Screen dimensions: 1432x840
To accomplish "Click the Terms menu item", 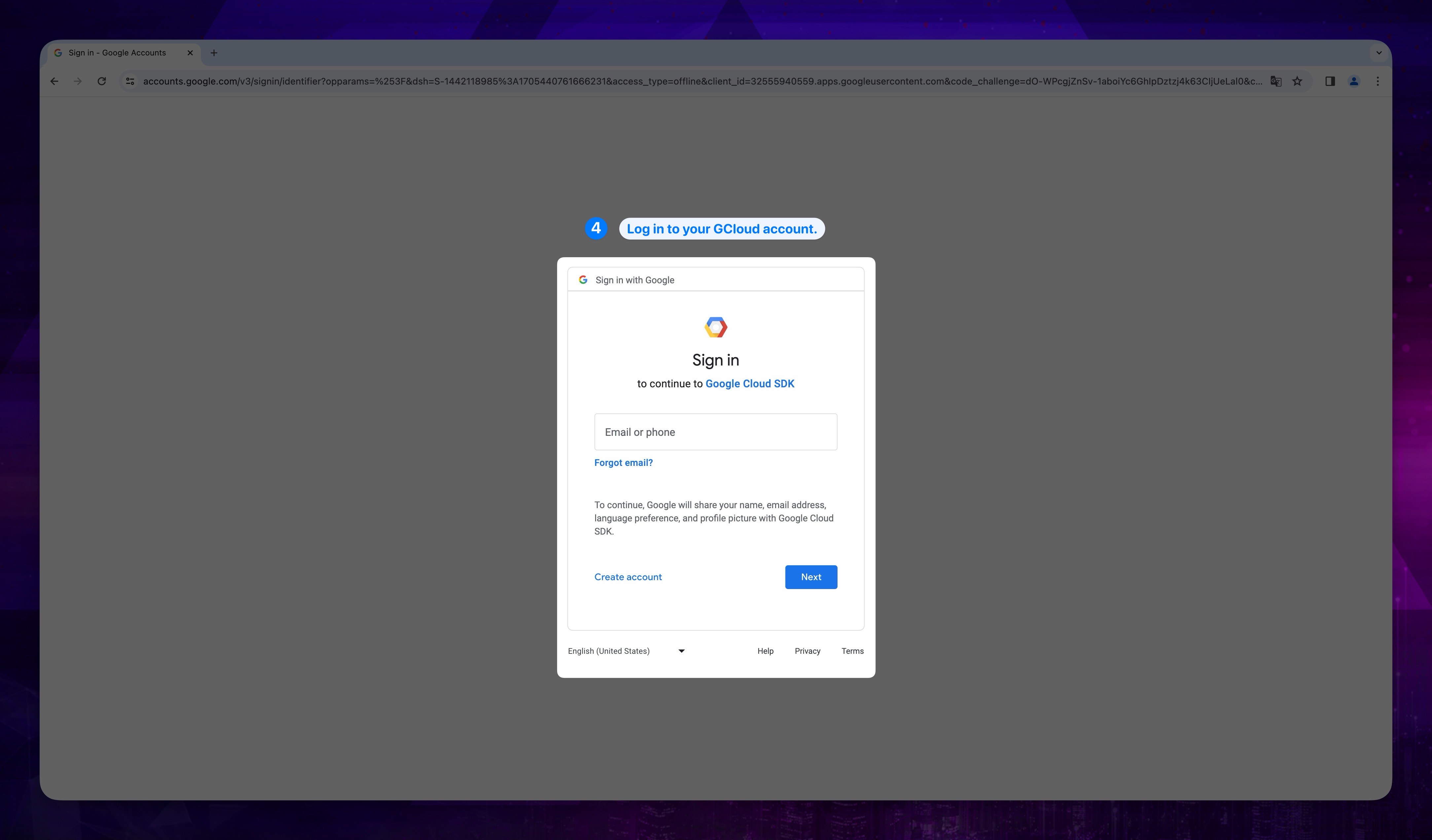I will click(852, 651).
